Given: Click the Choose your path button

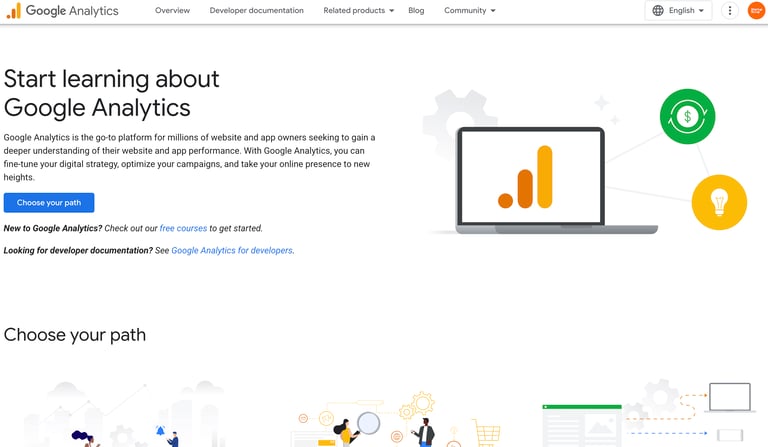Looking at the screenshot, I should point(49,203).
